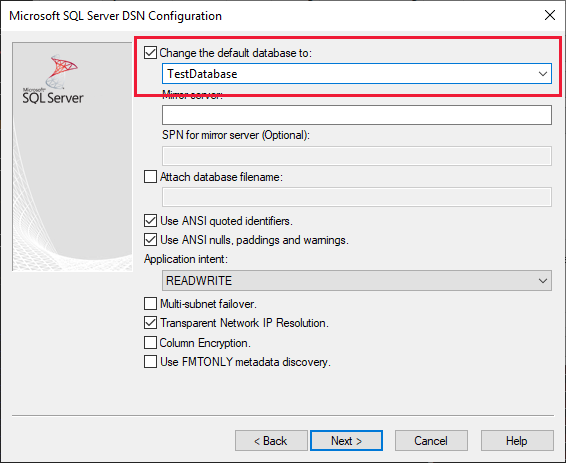Click inside the Mirror server field
The height and width of the screenshot is (463, 566).
pyautogui.click(x=357, y=115)
